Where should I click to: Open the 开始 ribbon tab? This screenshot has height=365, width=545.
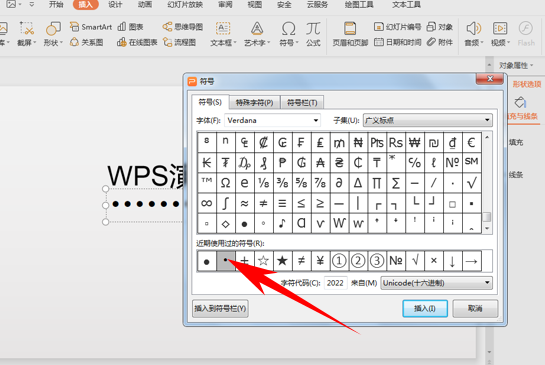(56, 5)
